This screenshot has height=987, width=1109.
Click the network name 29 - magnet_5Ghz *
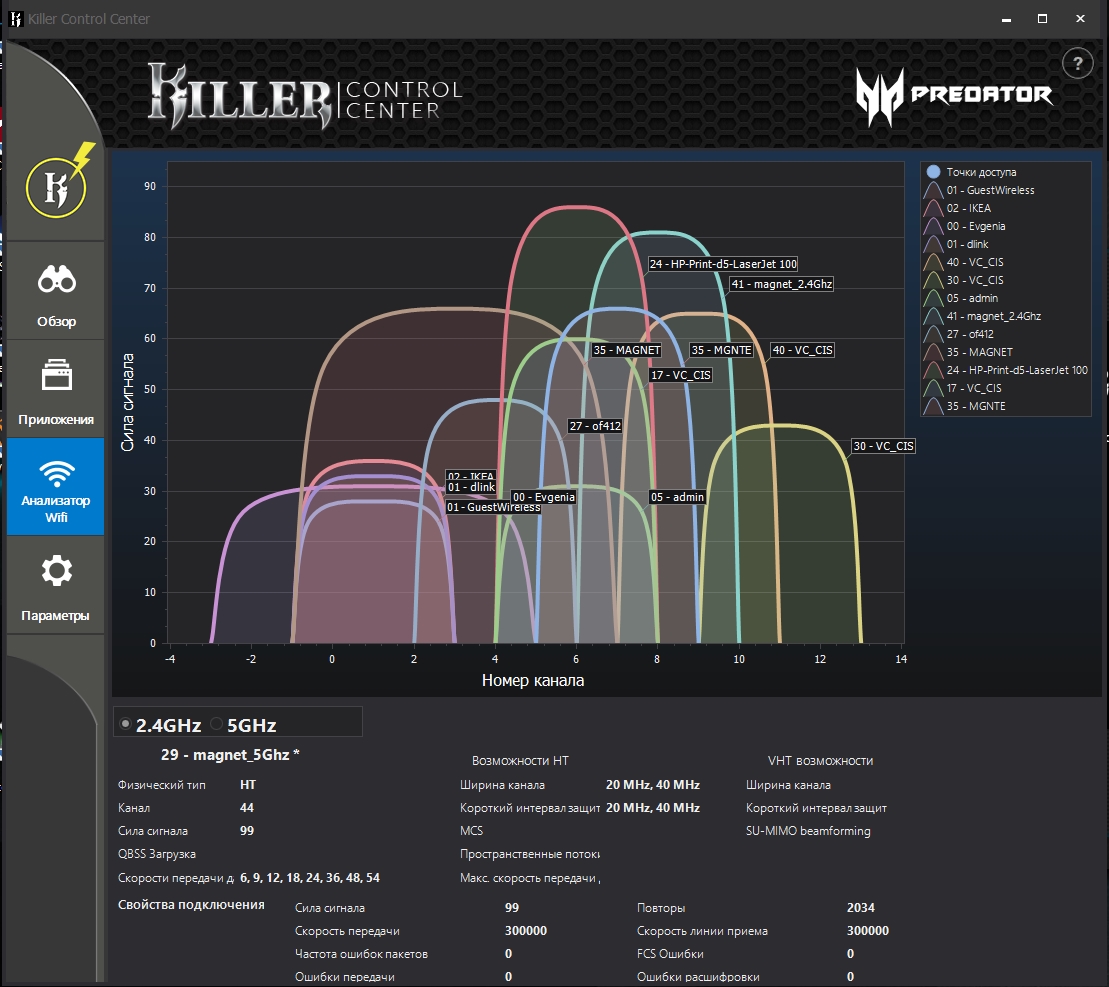coord(230,754)
